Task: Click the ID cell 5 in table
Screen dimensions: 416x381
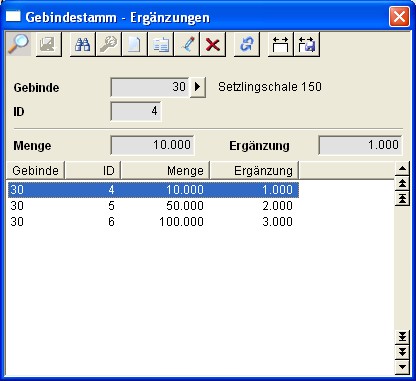Action: point(111,206)
